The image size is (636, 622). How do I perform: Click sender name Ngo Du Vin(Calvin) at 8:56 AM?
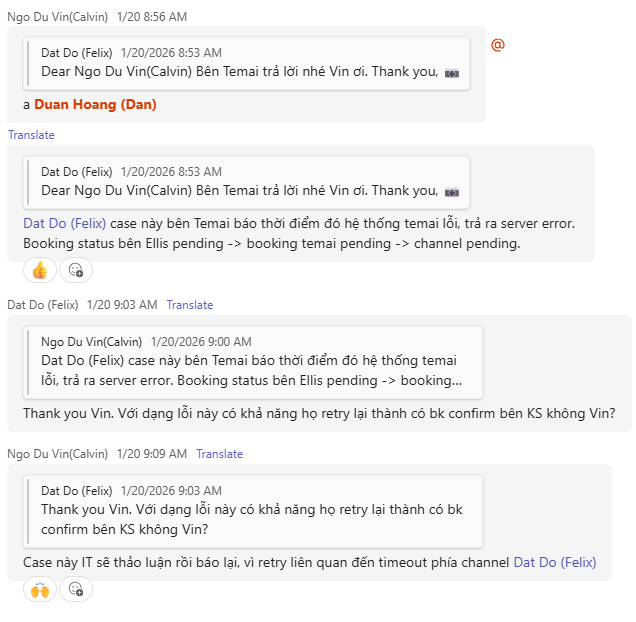click(58, 17)
